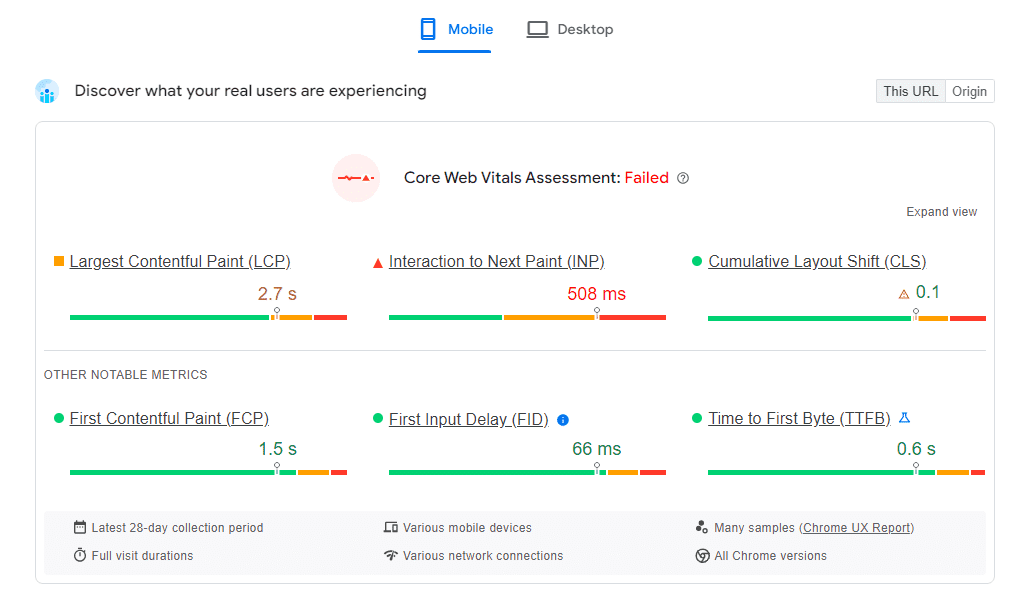The image size is (1034, 592).
Task: Click the failed assessment red chart icon
Action: pyautogui.click(x=356, y=178)
